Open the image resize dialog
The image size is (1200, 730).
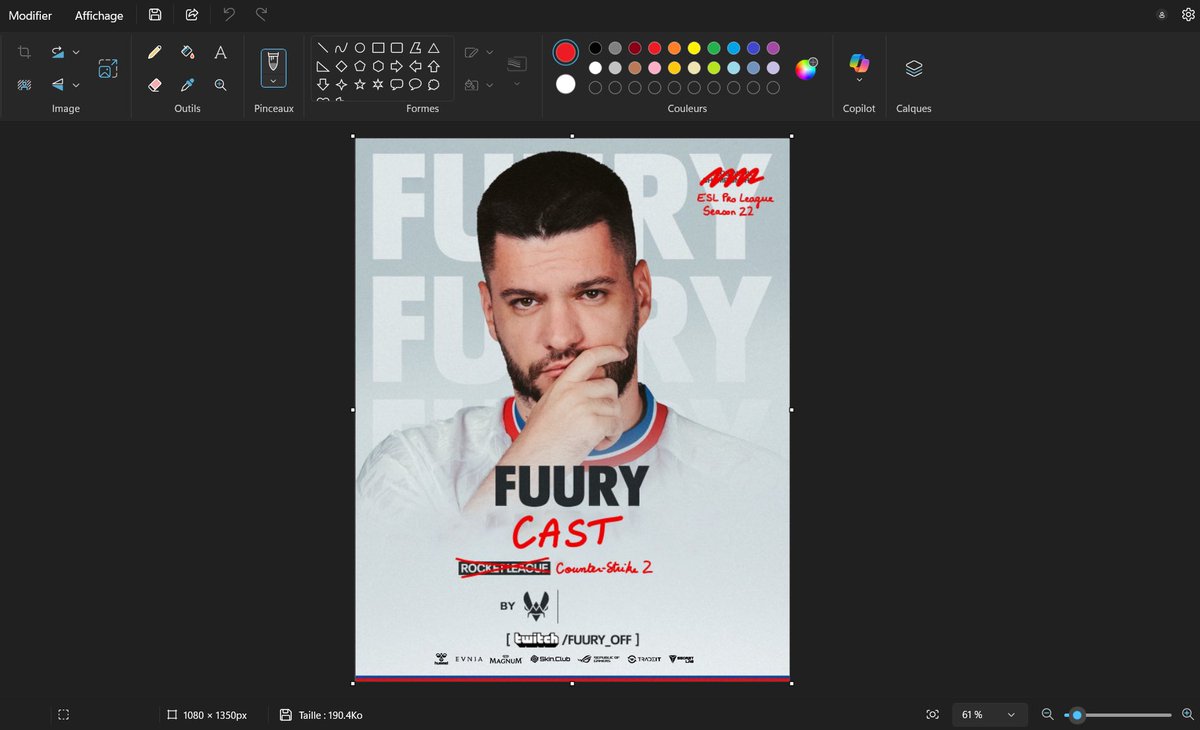[x=108, y=66]
